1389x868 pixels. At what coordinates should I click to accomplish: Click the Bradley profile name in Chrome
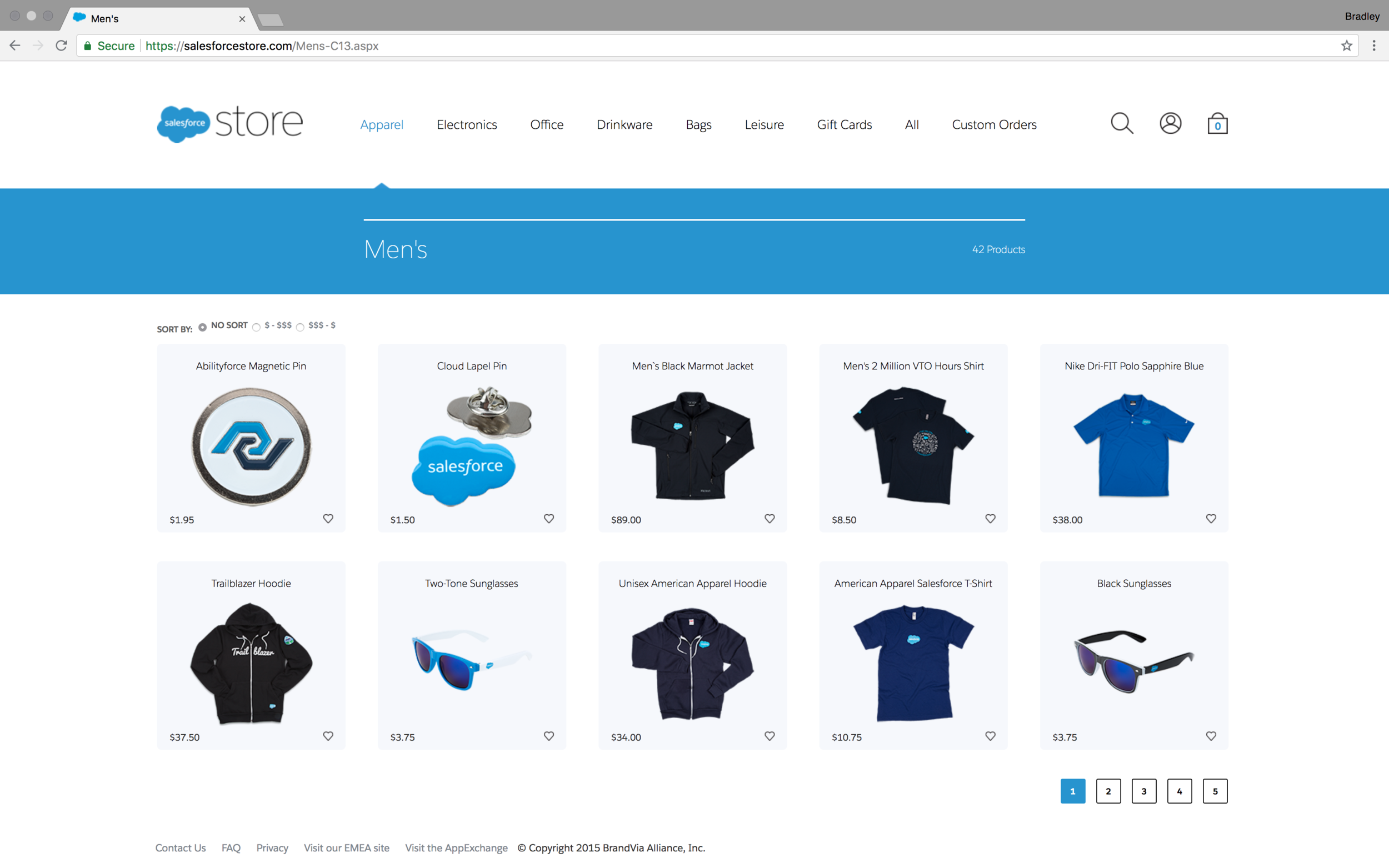[x=1362, y=16]
